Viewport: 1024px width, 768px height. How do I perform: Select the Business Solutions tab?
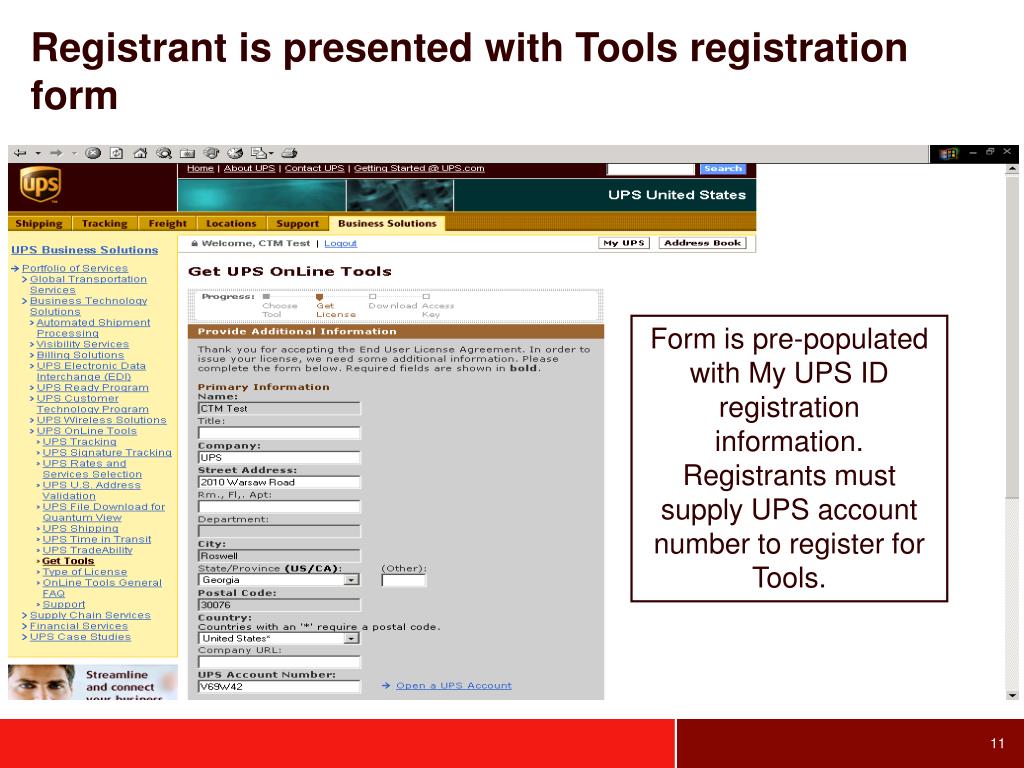click(x=387, y=223)
